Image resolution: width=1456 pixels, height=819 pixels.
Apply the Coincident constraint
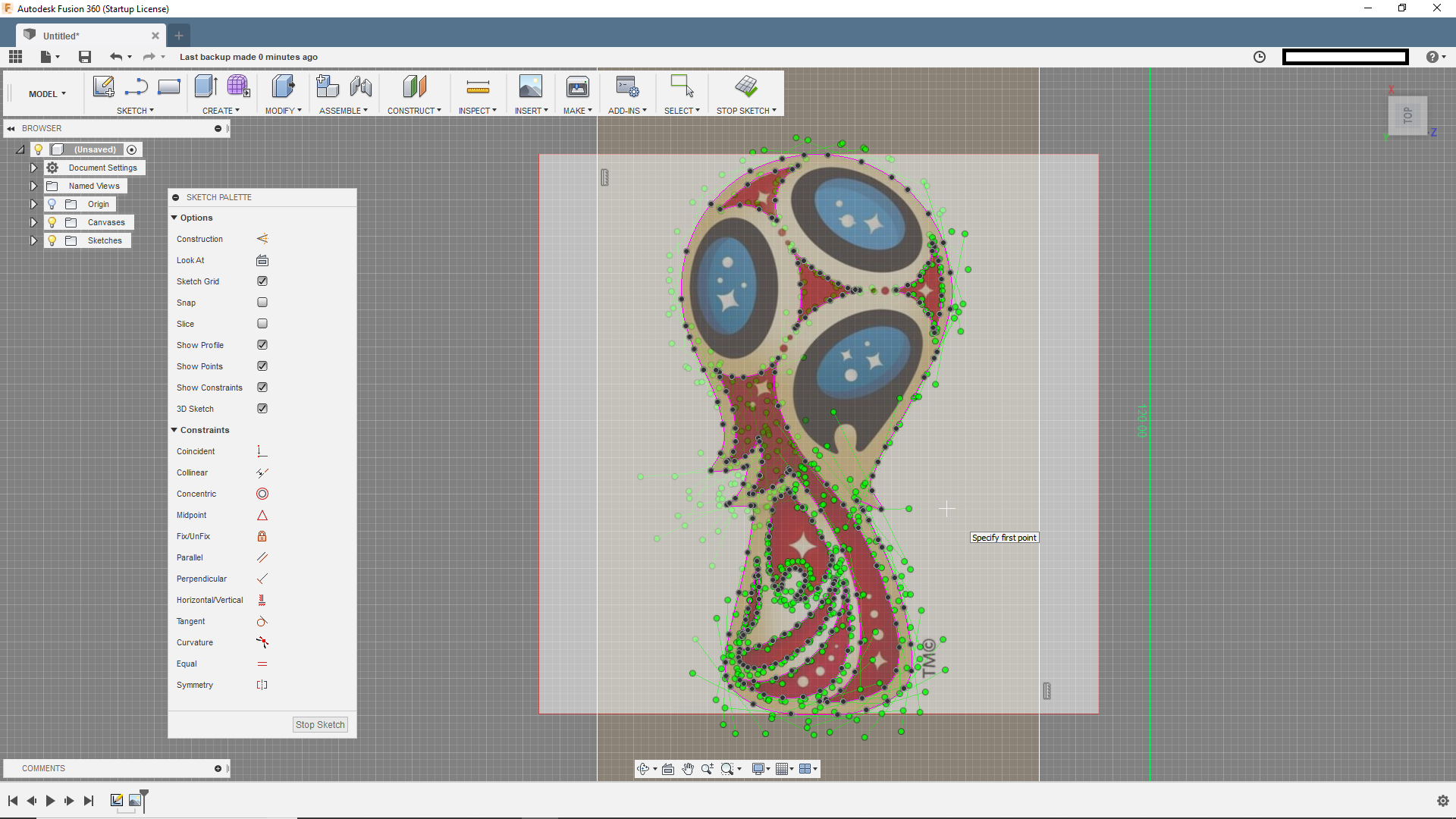pos(262,451)
